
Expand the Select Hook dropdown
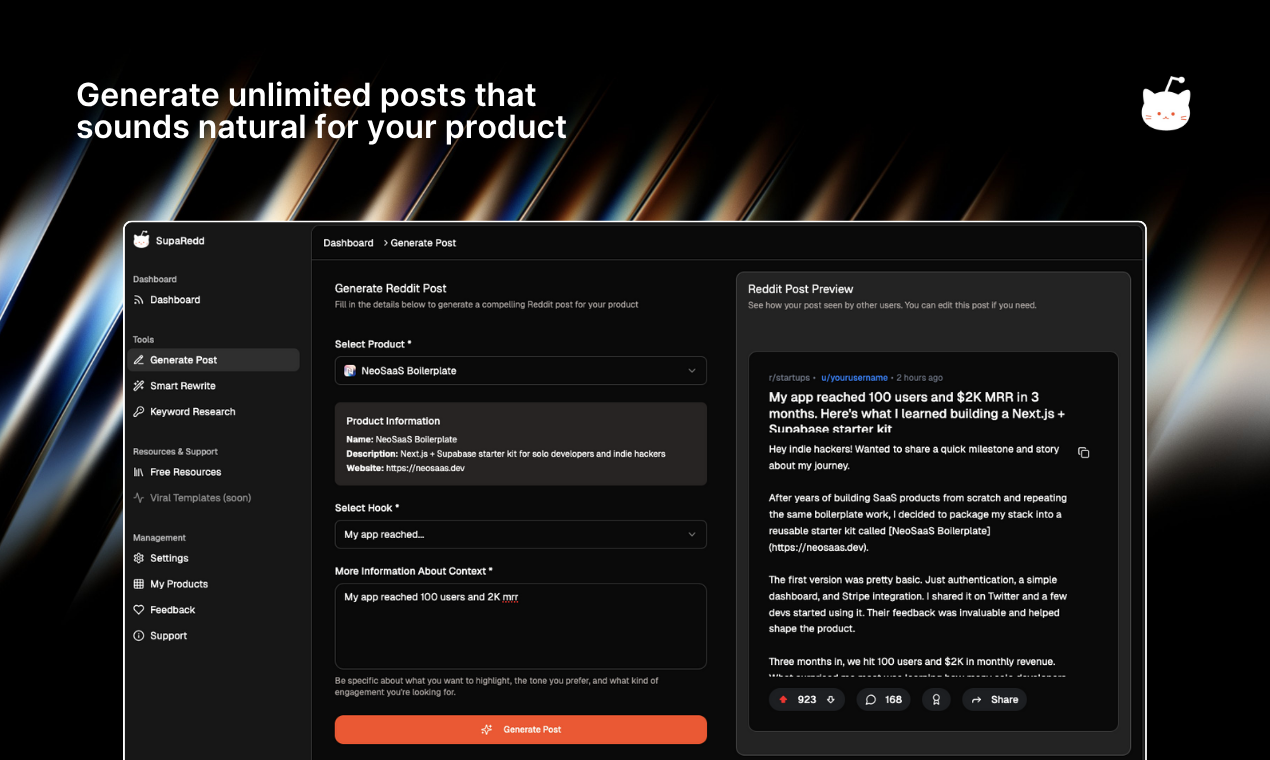pyautogui.click(x=520, y=535)
